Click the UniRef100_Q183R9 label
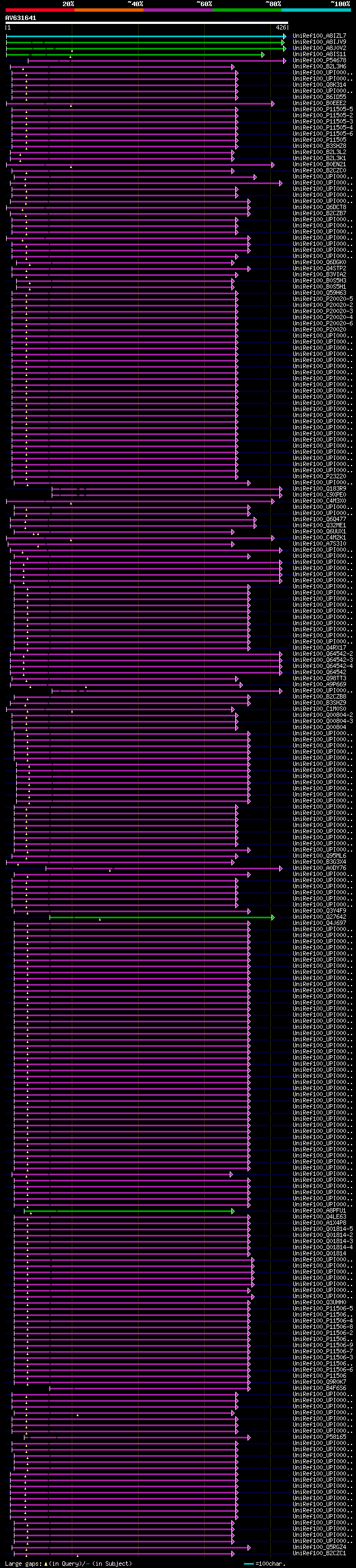 pyautogui.click(x=319, y=489)
